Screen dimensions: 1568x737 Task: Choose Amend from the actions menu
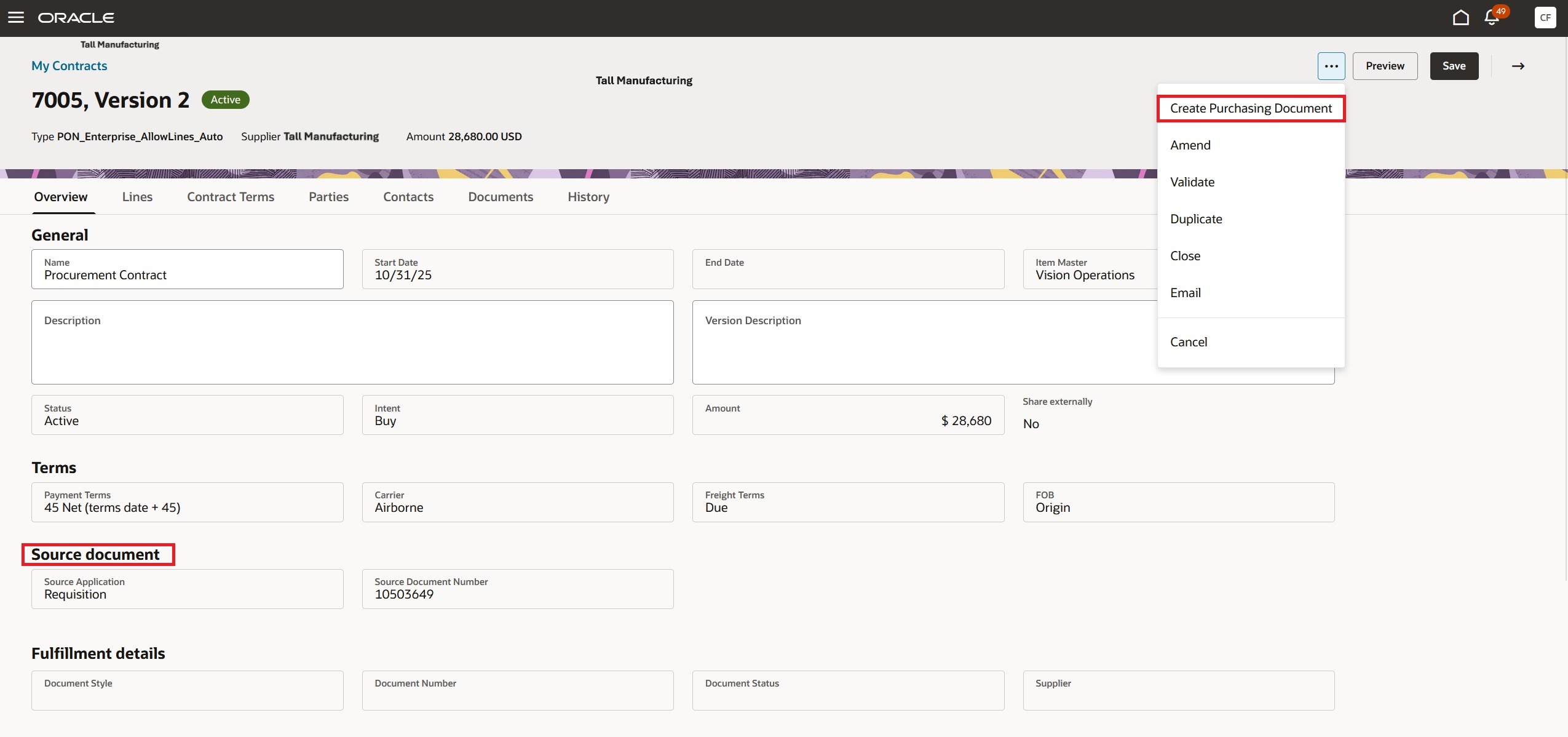tap(1190, 145)
